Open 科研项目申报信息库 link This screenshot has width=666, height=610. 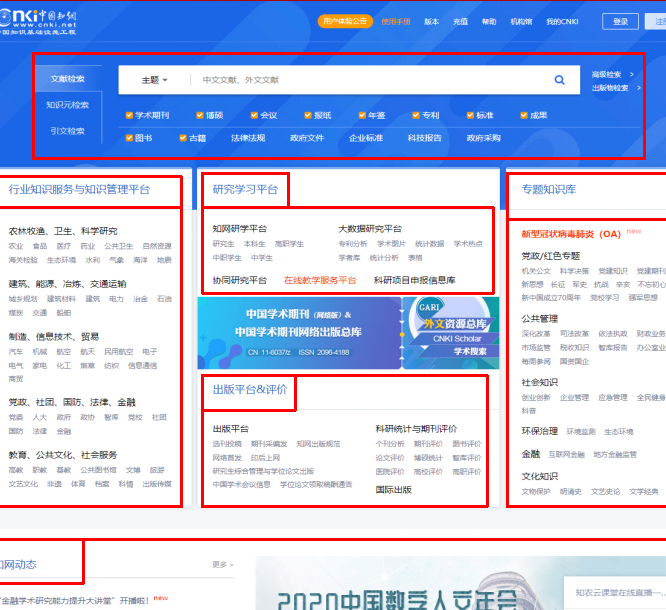click(415, 280)
